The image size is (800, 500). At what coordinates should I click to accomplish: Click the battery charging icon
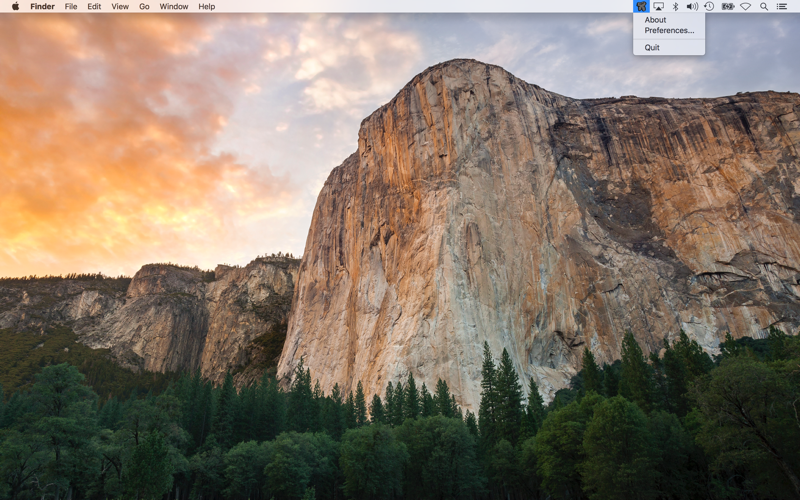728,6
